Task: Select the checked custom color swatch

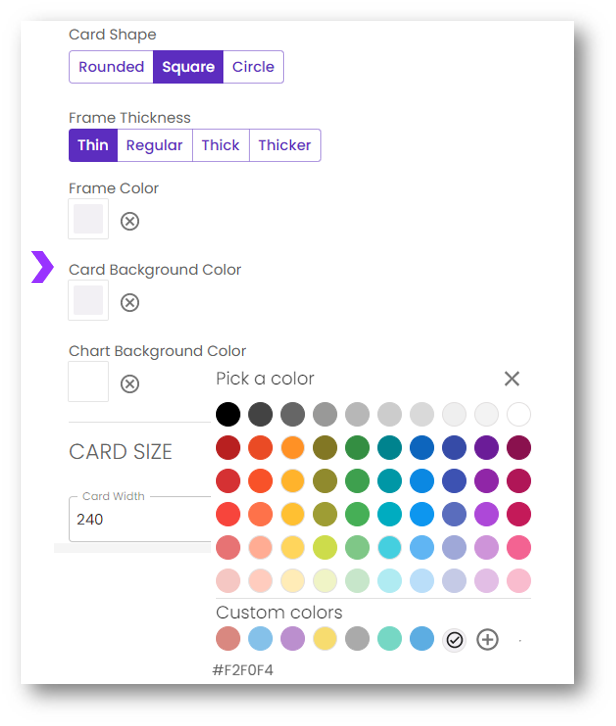Action: click(x=455, y=640)
